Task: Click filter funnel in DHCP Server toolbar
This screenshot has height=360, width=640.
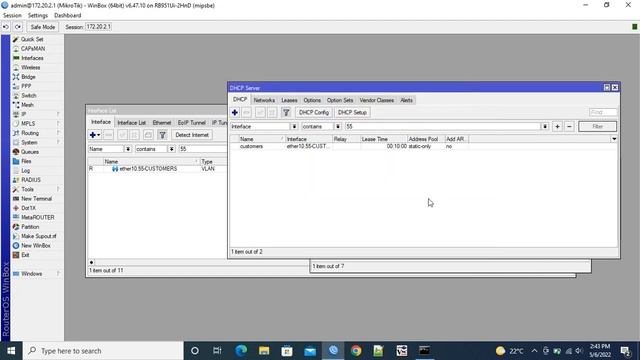Action: tap(286, 112)
